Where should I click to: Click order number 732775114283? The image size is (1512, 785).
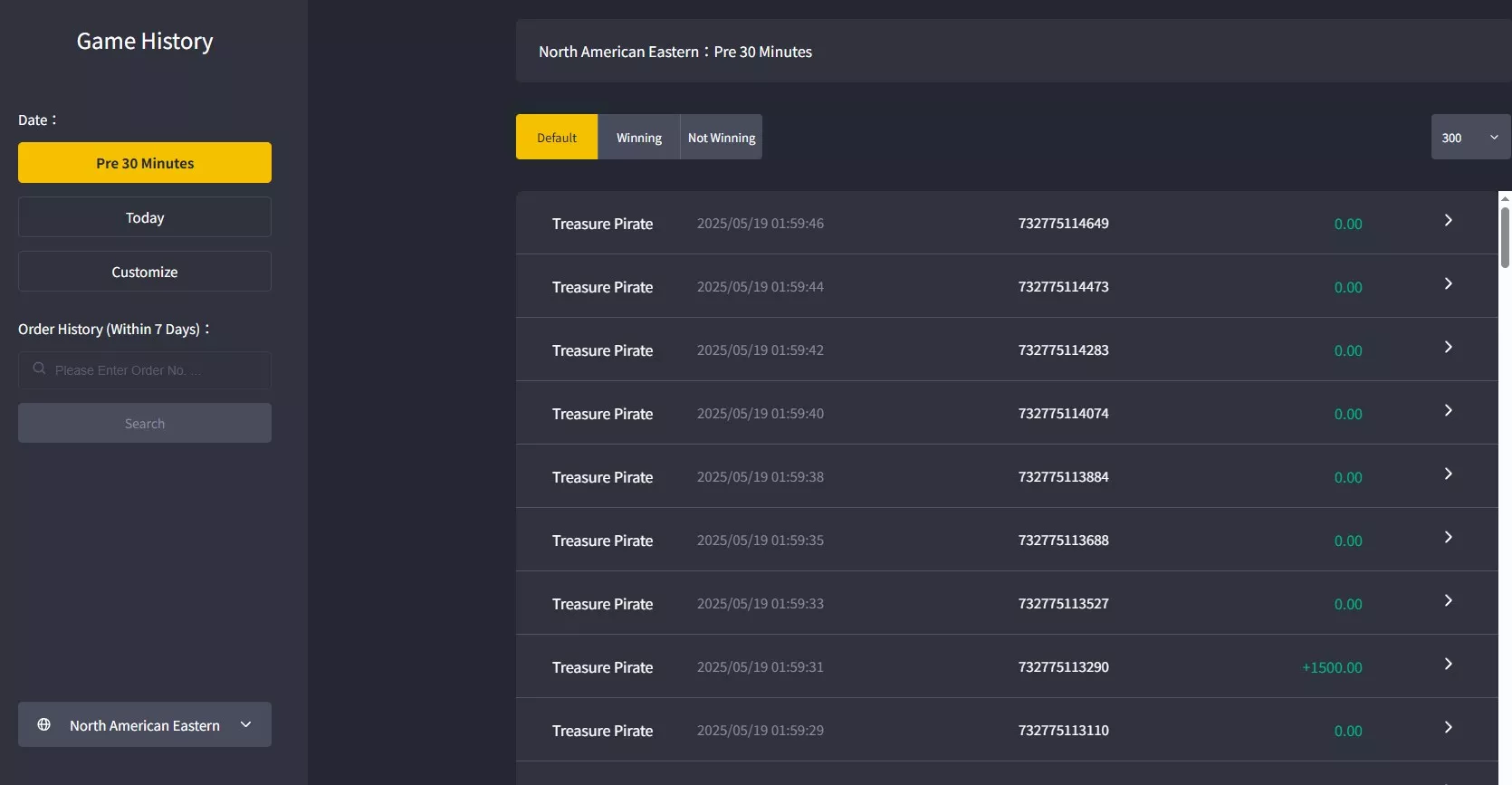pyautogui.click(x=1063, y=350)
